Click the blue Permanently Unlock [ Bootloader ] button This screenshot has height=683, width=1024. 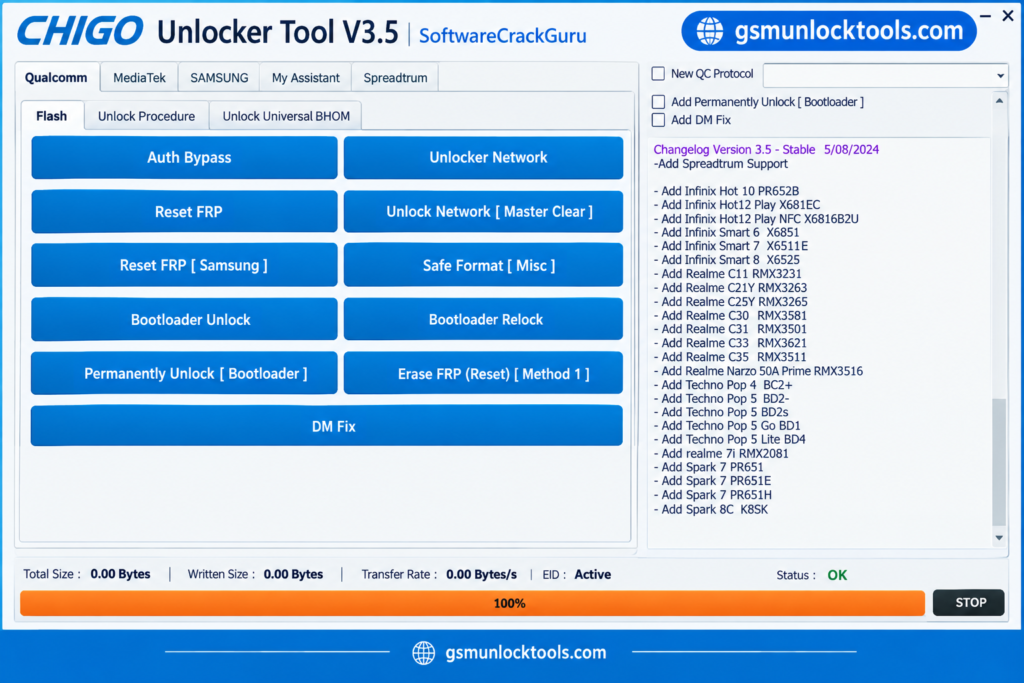click(184, 373)
